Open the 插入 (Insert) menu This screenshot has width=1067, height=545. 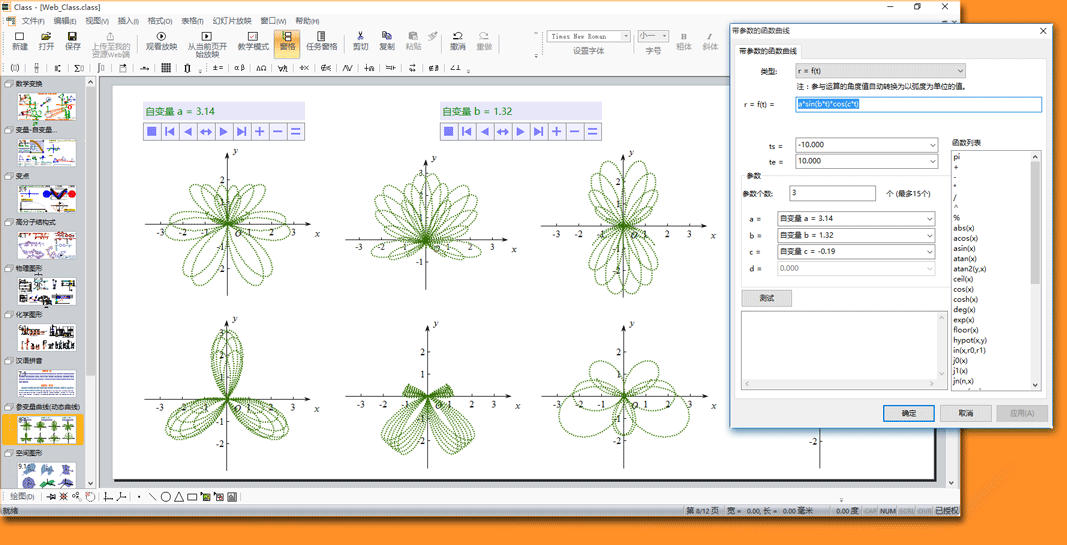click(x=128, y=21)
